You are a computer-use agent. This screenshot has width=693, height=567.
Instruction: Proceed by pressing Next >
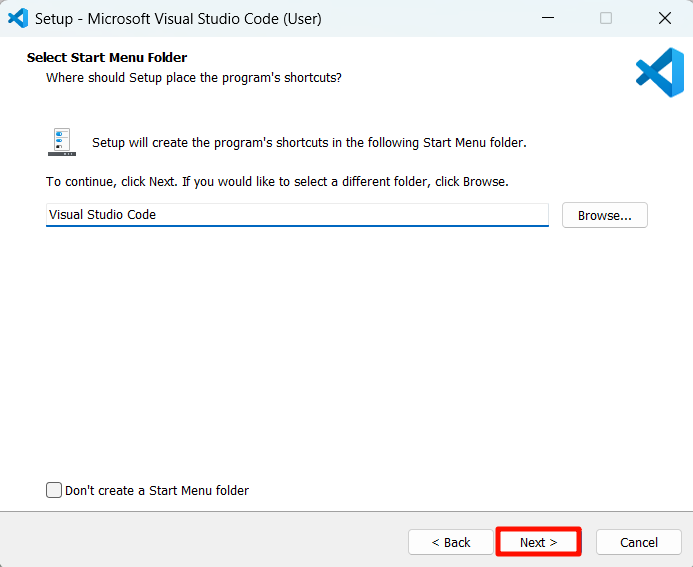point(538,542)
